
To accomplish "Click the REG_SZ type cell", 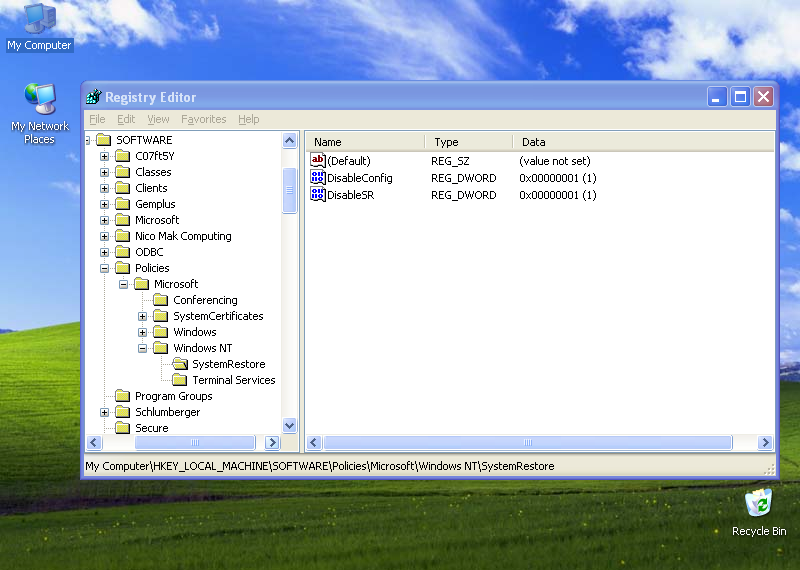I will click(450, 161).
